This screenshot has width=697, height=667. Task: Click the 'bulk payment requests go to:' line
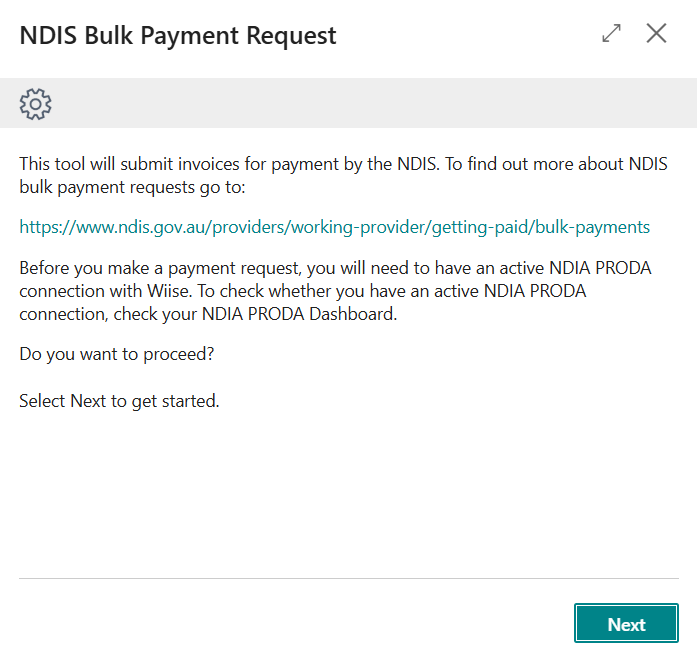(132, 187)
